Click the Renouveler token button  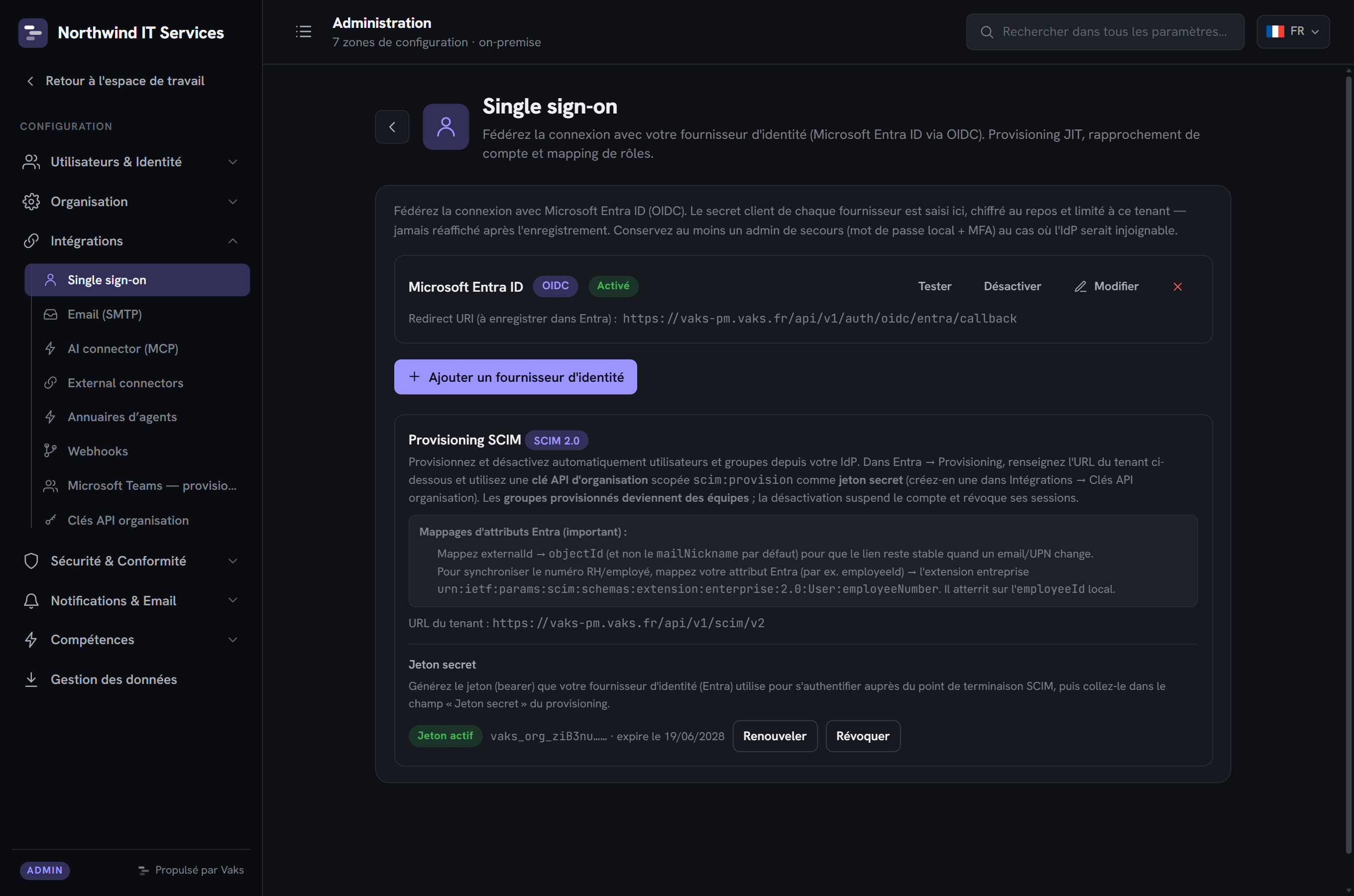click(775, 736)
